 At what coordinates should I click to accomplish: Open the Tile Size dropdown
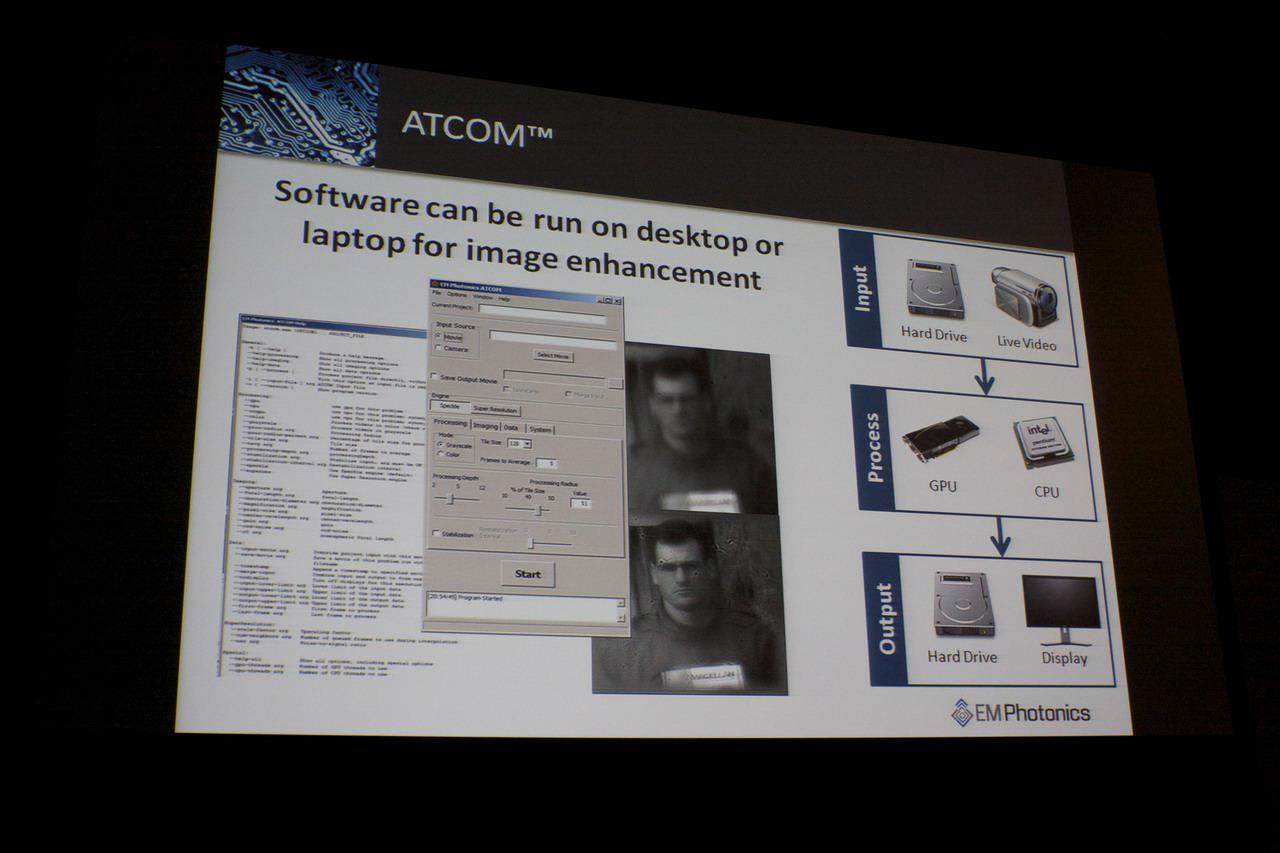[x=519, y=444]
